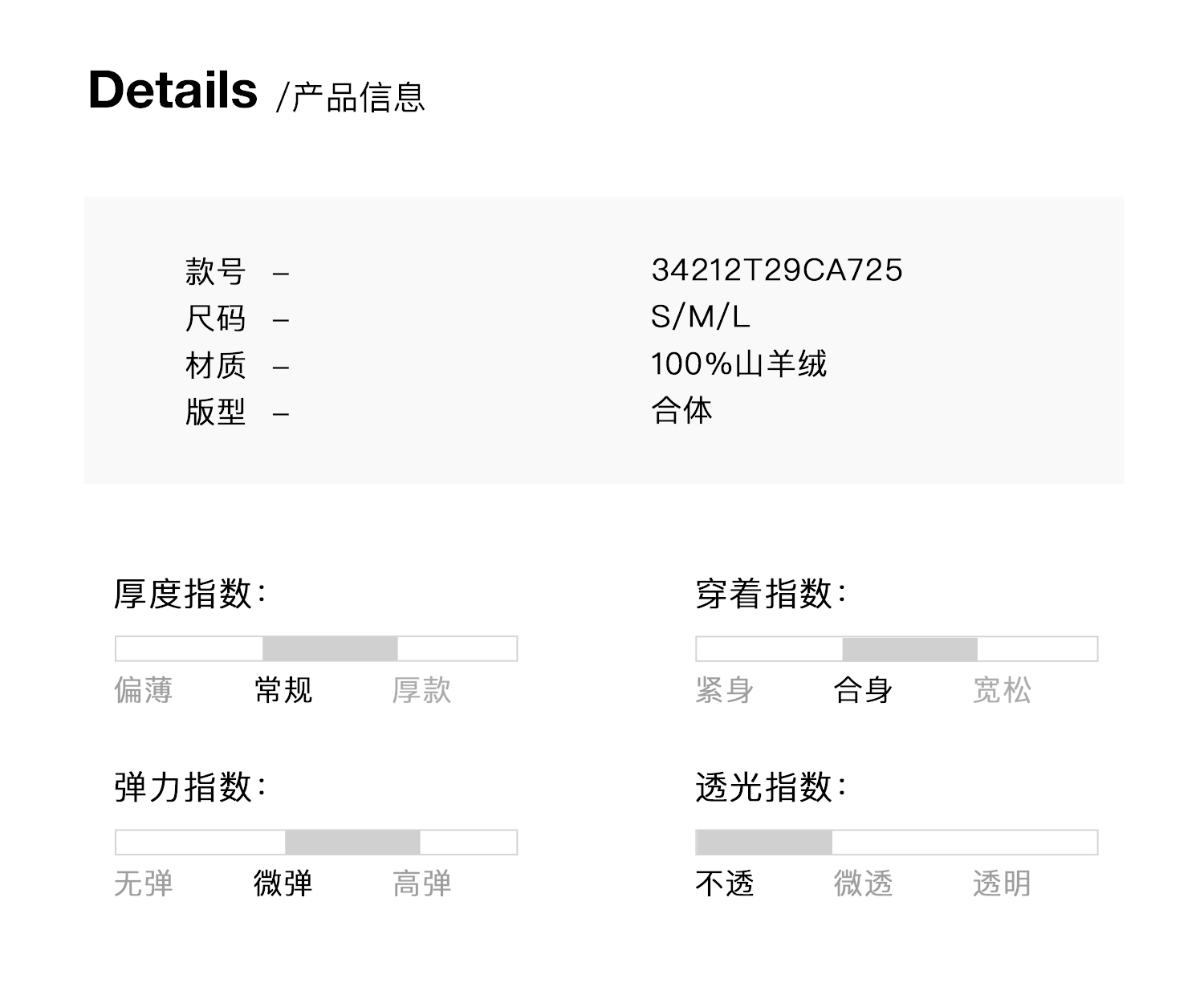Click the Details heading
Screen dimensions: 1204x1003
coord(173,90)
